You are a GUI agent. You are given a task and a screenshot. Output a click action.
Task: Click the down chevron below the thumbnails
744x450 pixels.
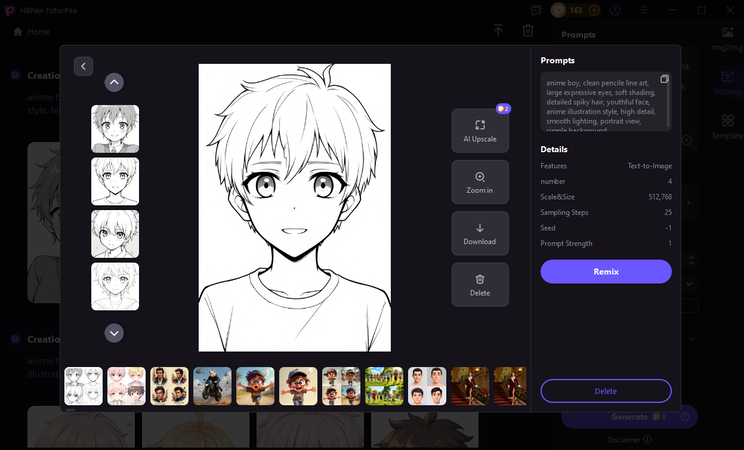coord(114,333)
